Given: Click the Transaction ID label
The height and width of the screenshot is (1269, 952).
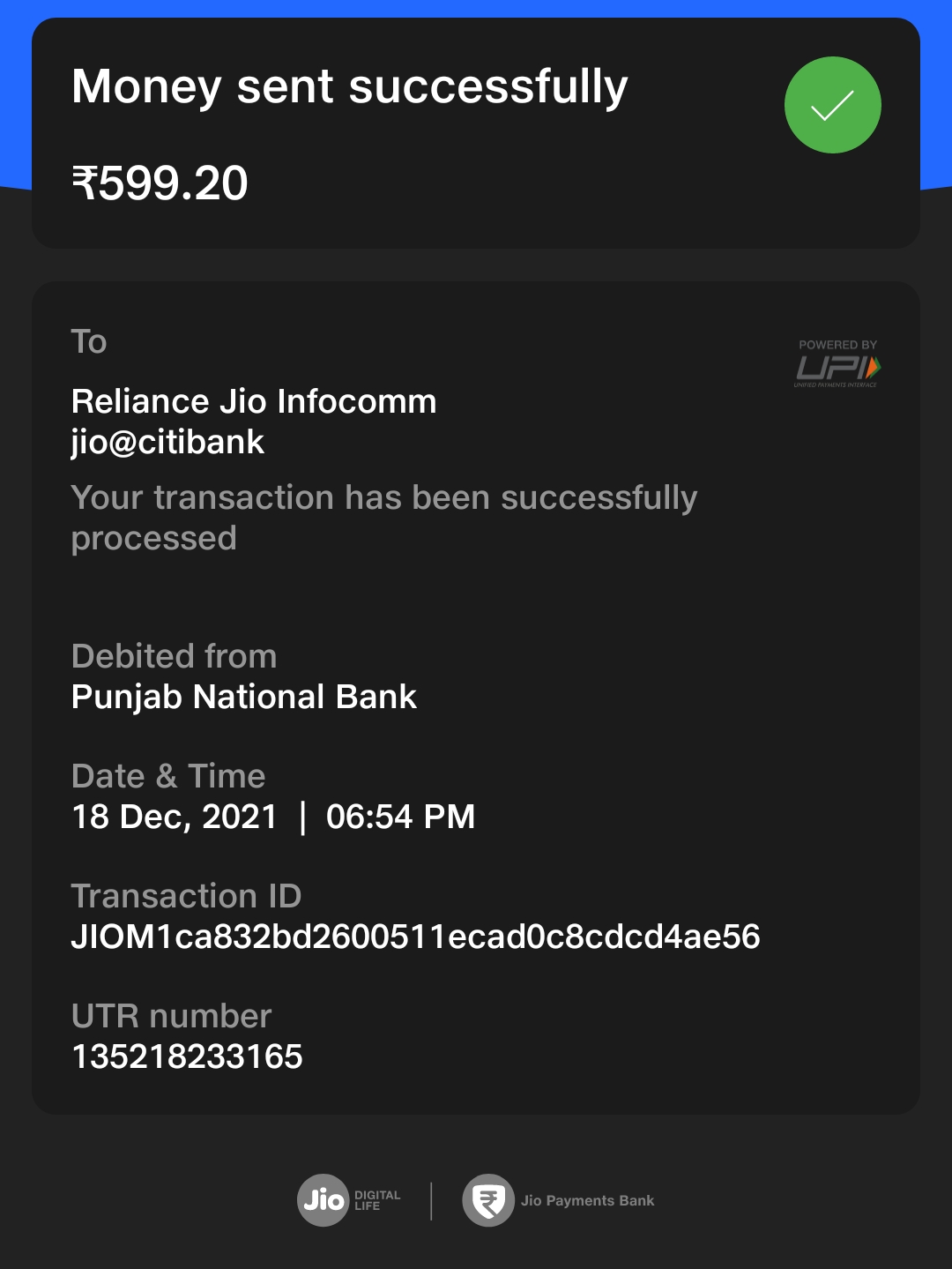Looking at the screenshot, I should click(186, 896).
